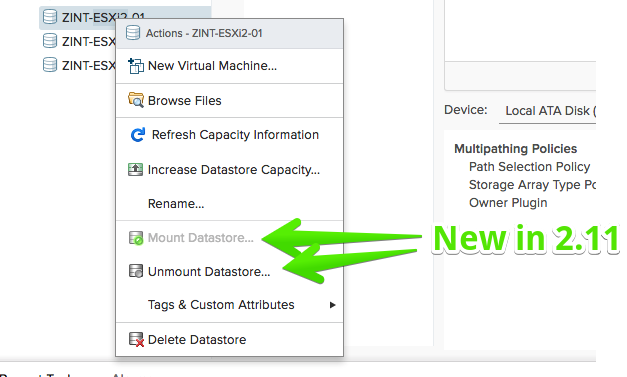Click the Browse Files folder icon

[x=136, y=100]
